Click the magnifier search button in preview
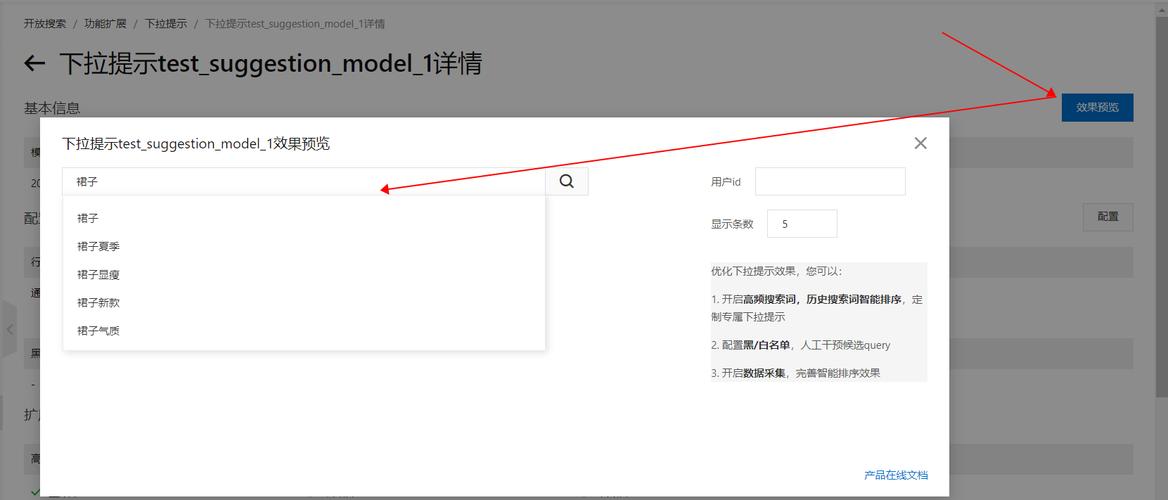This screenshot has width=1168, height=500. click(x=567, y=182)
